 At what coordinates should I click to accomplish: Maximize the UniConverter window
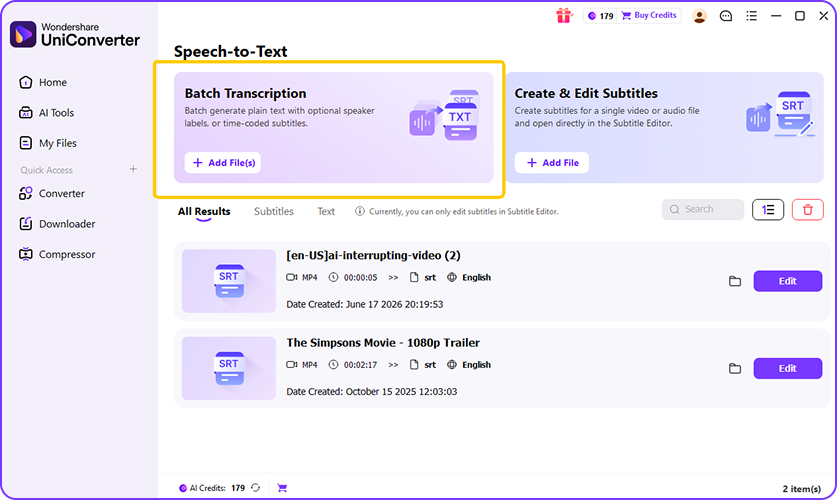click(800, 16)
